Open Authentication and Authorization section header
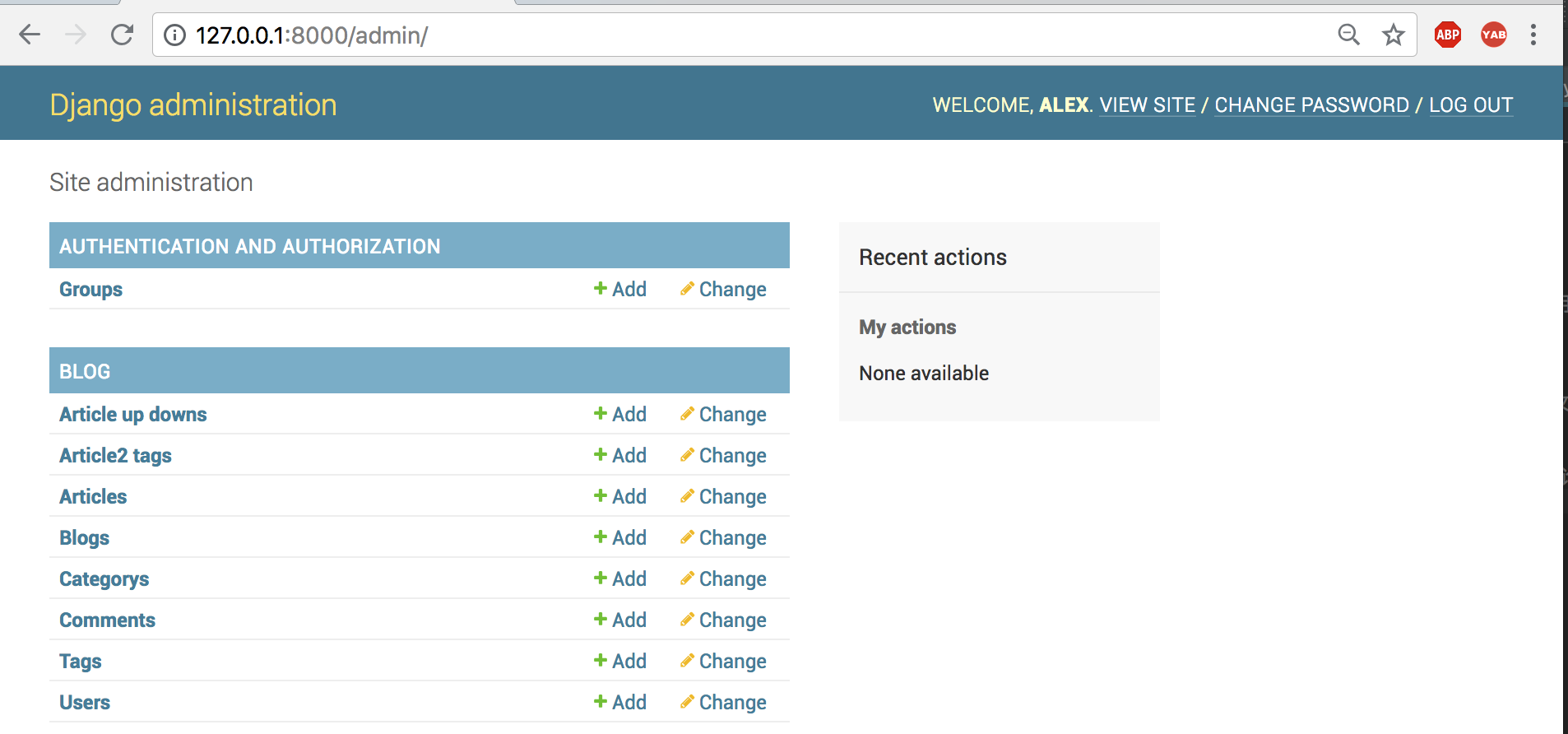This screenshot has height=734, width=1568. coord(250,246)
